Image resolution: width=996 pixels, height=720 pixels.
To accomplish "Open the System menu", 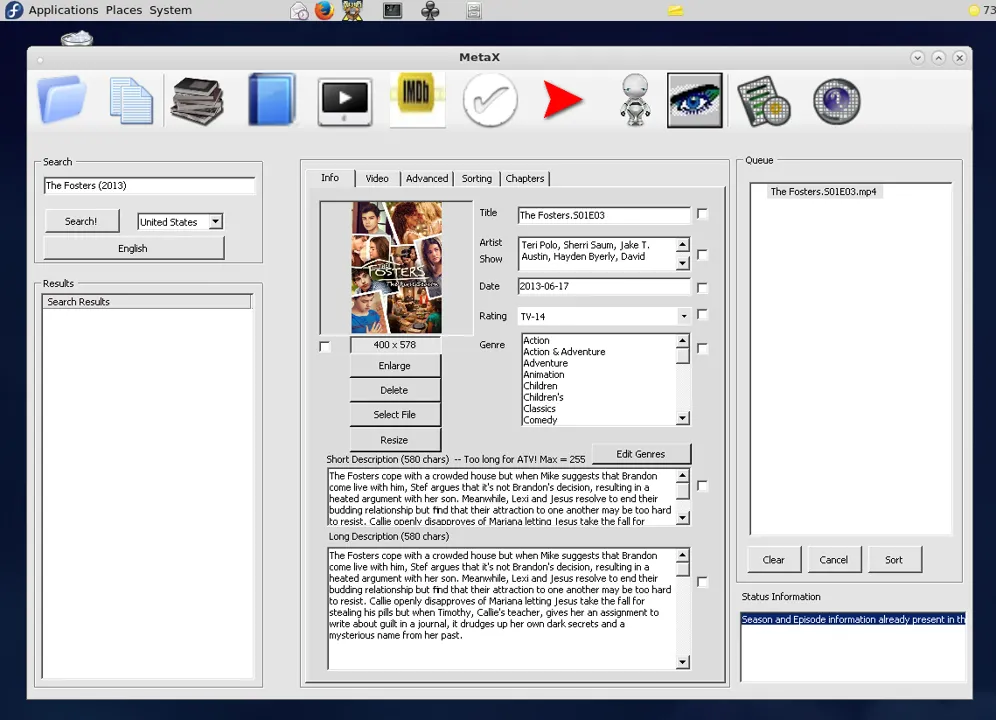I will point(170,10).
